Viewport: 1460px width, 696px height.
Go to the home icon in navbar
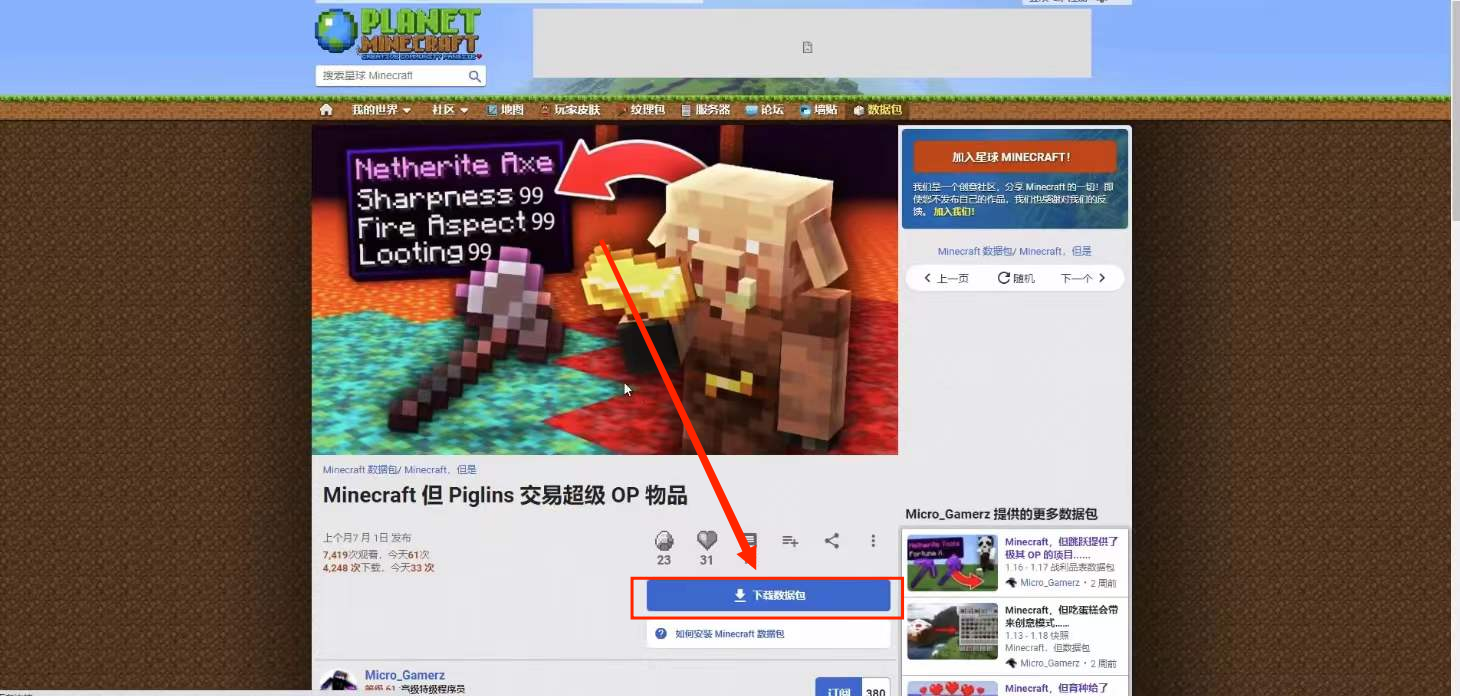pyautogui.click(x=326, y=110)
